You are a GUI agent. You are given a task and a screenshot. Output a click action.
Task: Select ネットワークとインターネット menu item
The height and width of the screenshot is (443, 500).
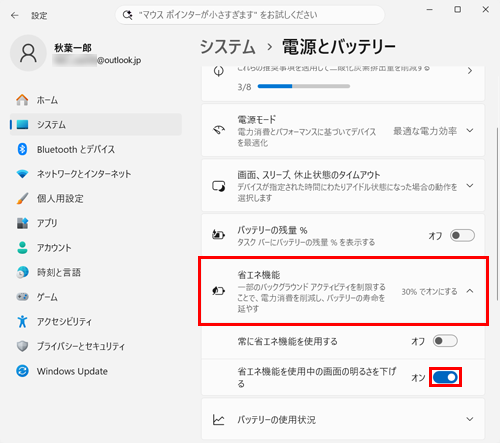coord(96,174)
